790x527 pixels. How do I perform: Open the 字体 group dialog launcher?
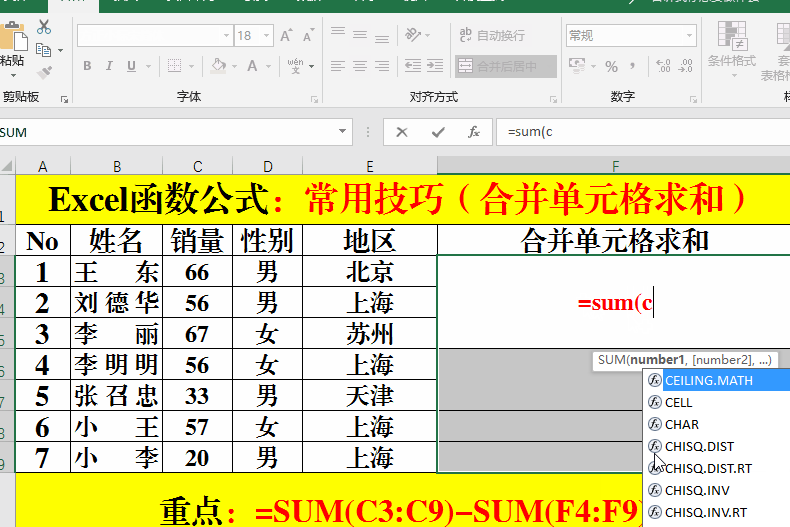pyautogui.click(x=314, y=99)
